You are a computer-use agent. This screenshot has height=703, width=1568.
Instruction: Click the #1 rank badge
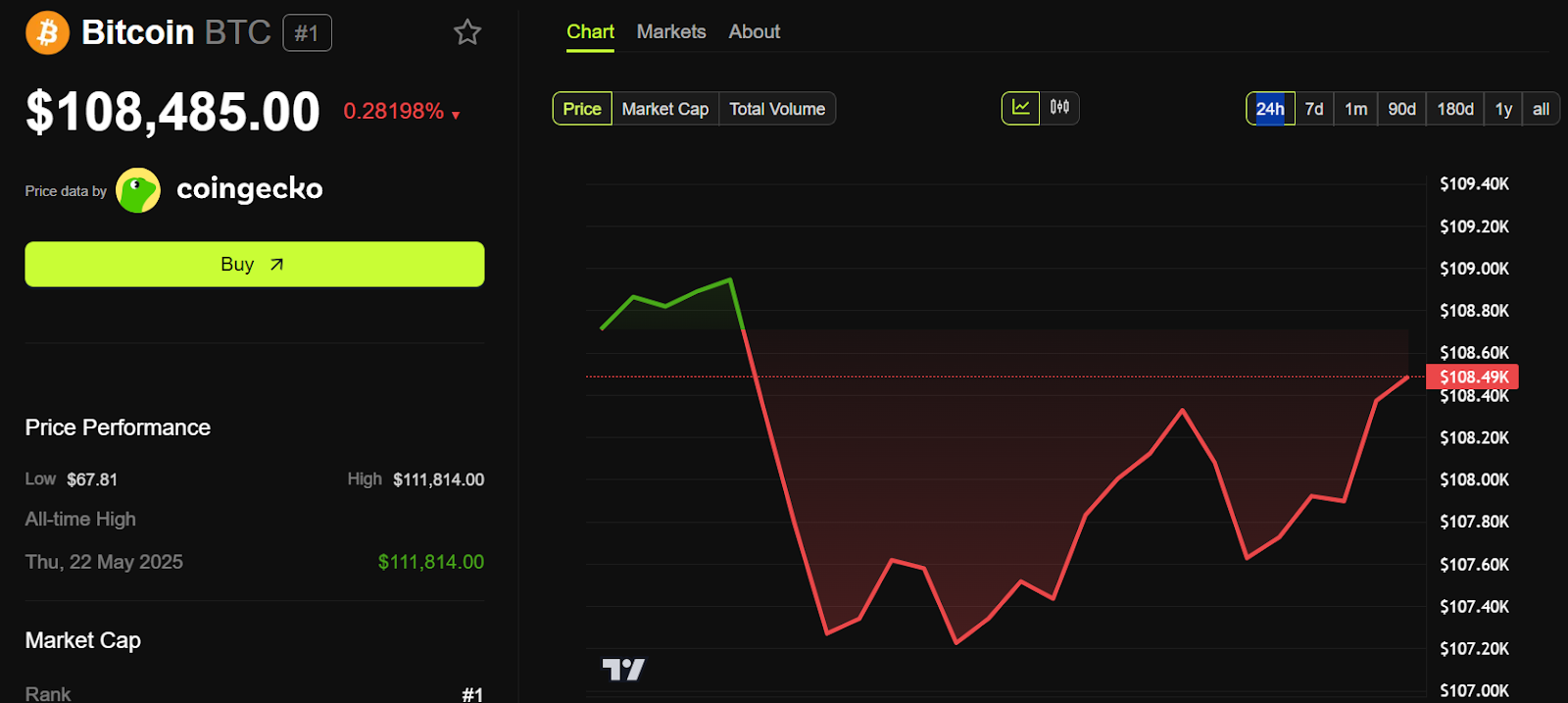click(307, 33)
